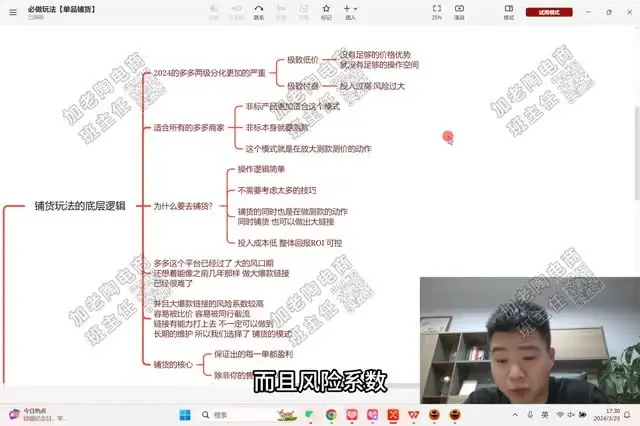Viewport: 640px width, 426px height.
Task: Click the 联系 relationship tool icon
Action: tap(259, 11)
